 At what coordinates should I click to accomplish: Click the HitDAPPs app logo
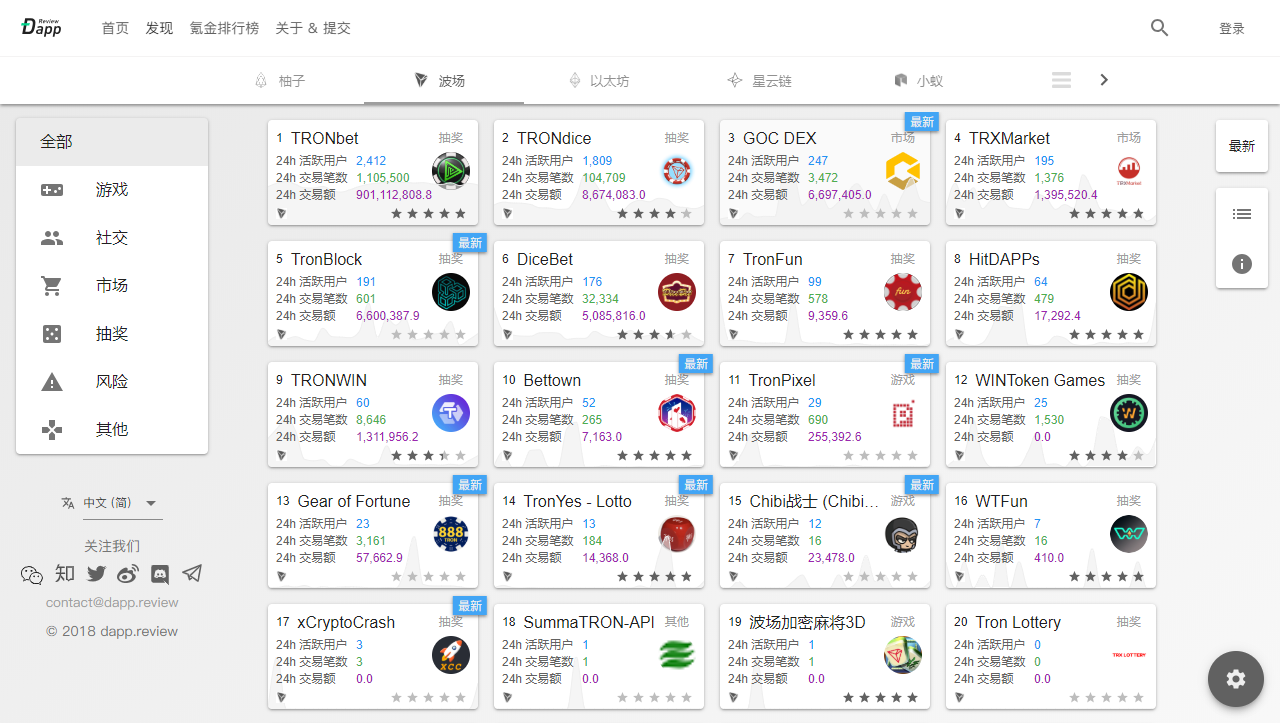click(1129, 292)
